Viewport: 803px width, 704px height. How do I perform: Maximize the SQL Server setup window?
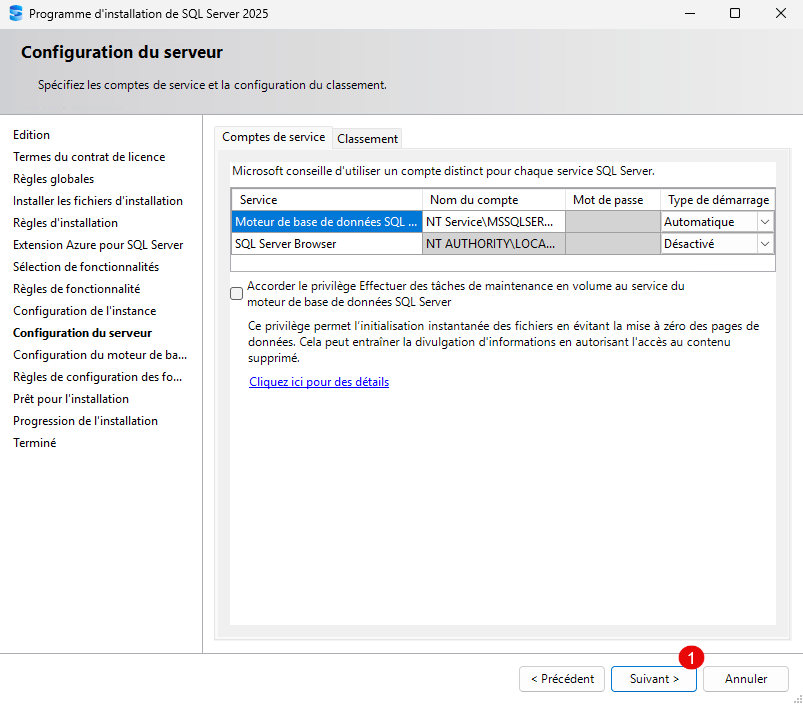[x=735, y=13]
